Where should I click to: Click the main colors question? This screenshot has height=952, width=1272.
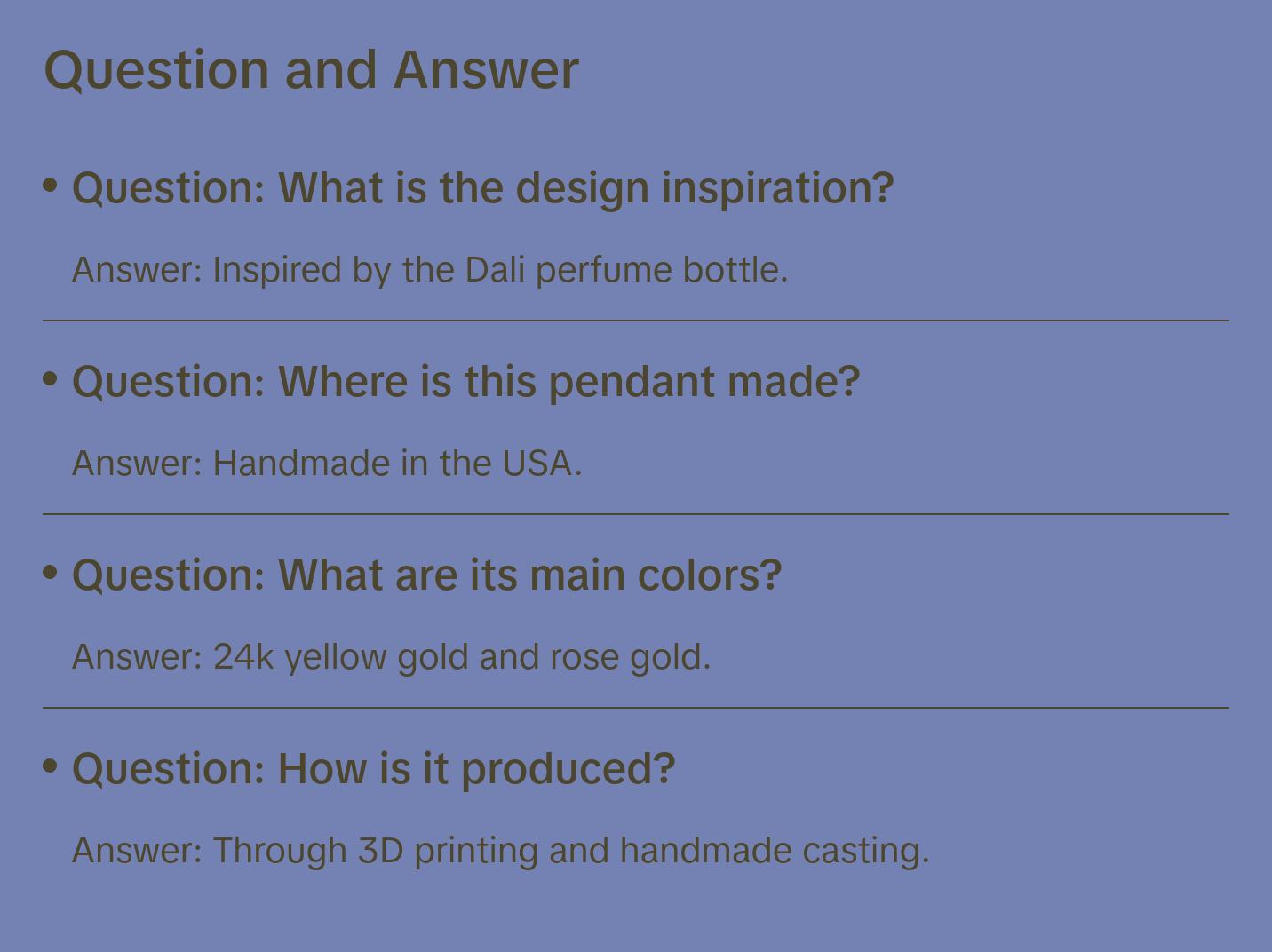point(426,575)
